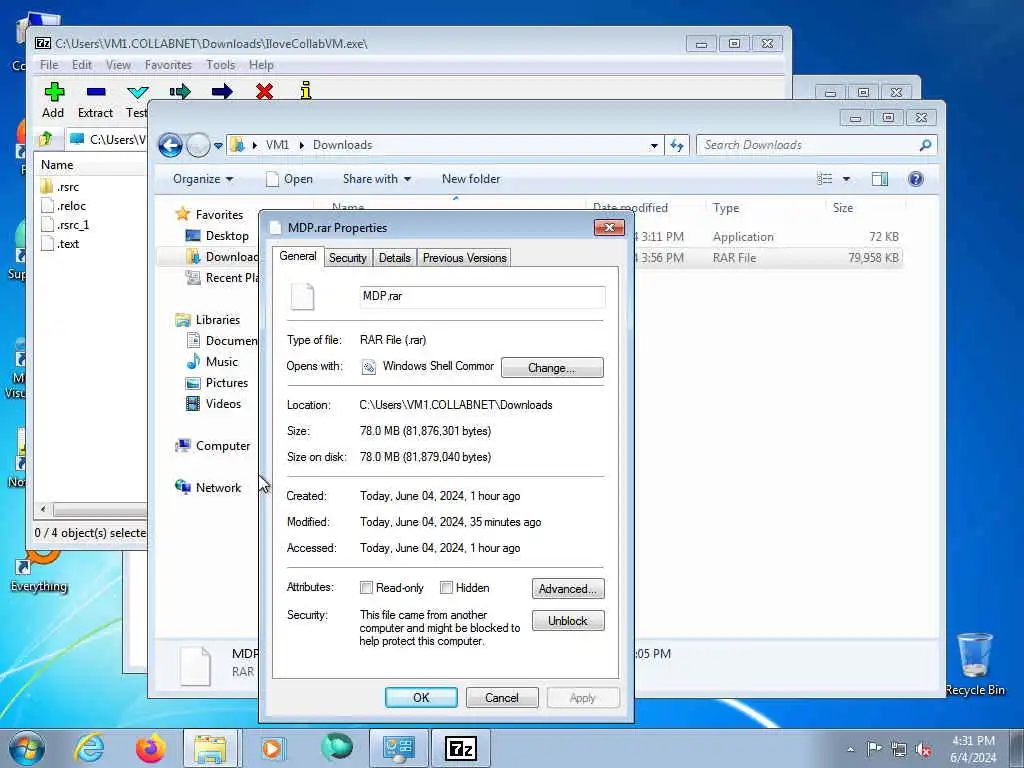The image size is (1024, 768).
Task: Click the Explorer Forward arrow button
Action: click(x=198, y=145)
